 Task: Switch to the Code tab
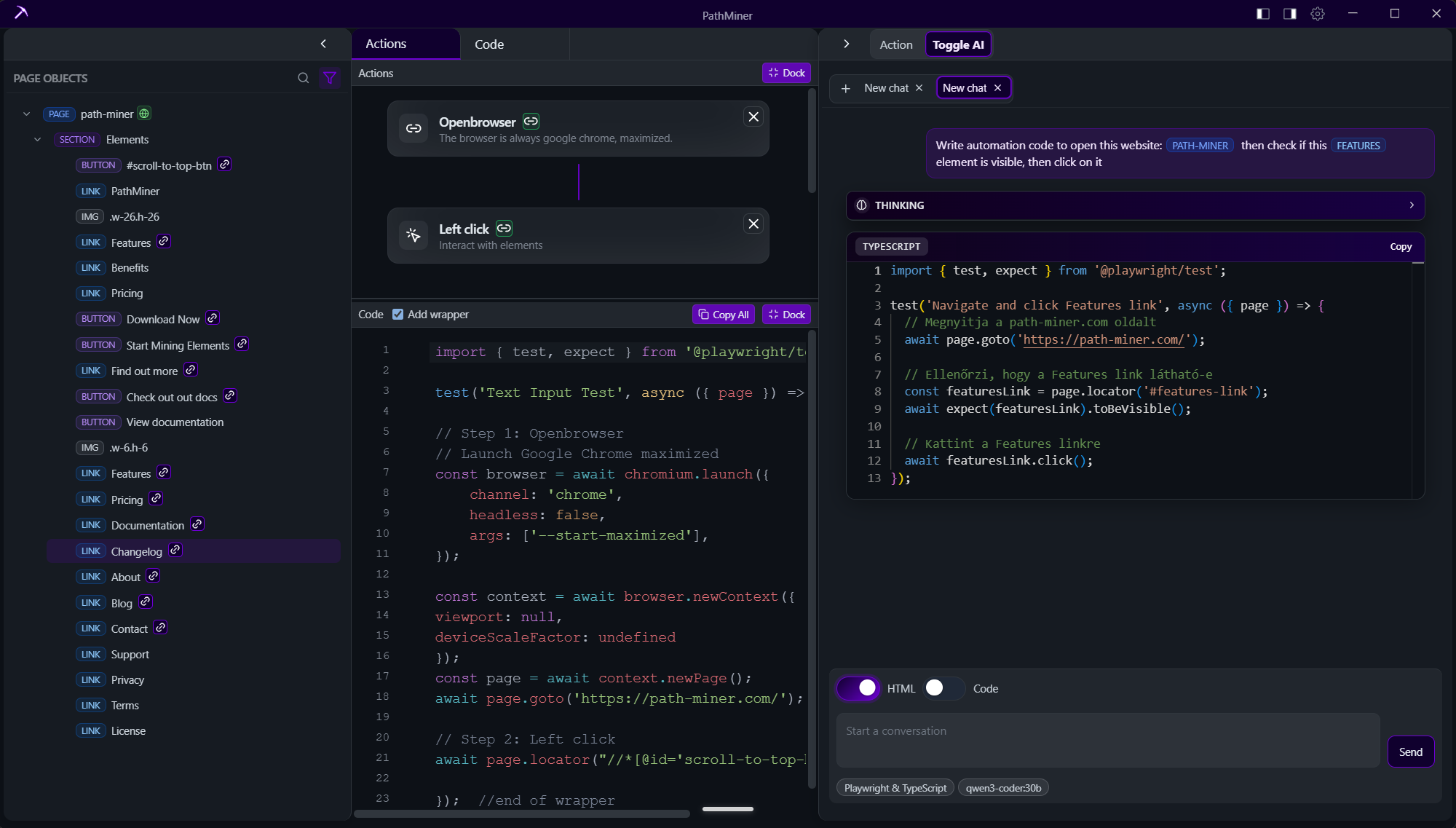(x=489, y=44)
